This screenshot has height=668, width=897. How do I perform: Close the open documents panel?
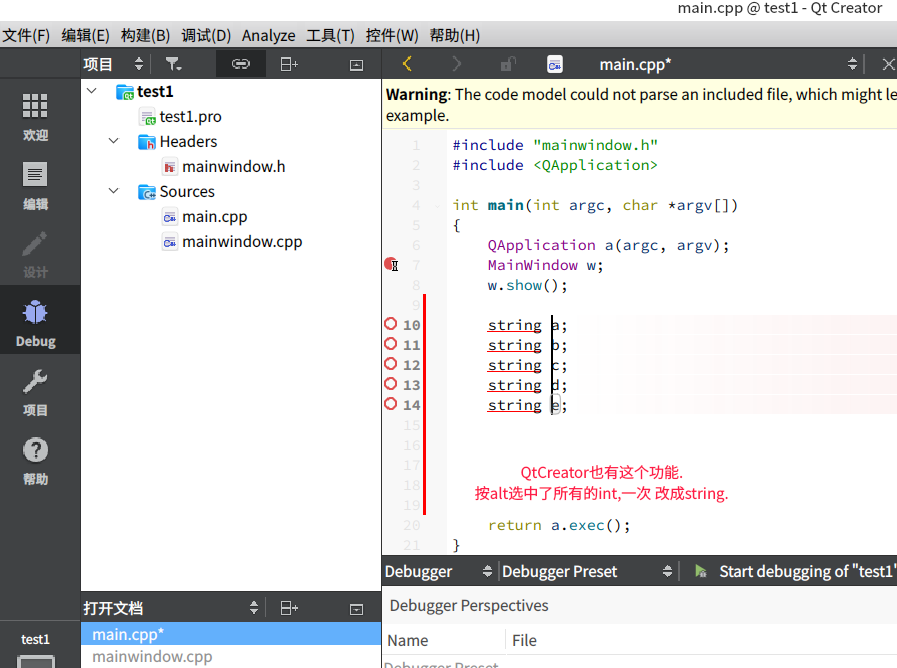[356, 609]
